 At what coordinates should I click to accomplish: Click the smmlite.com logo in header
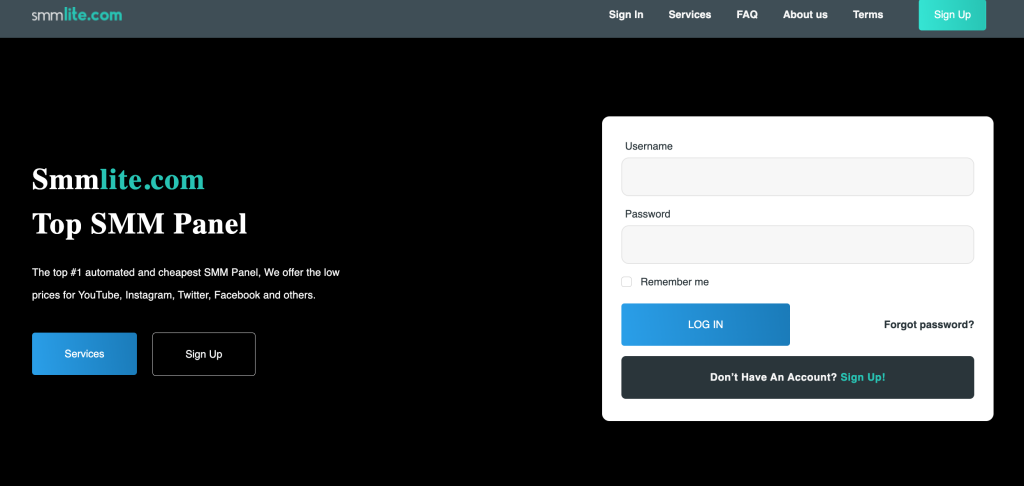click(x=77, y=14)
